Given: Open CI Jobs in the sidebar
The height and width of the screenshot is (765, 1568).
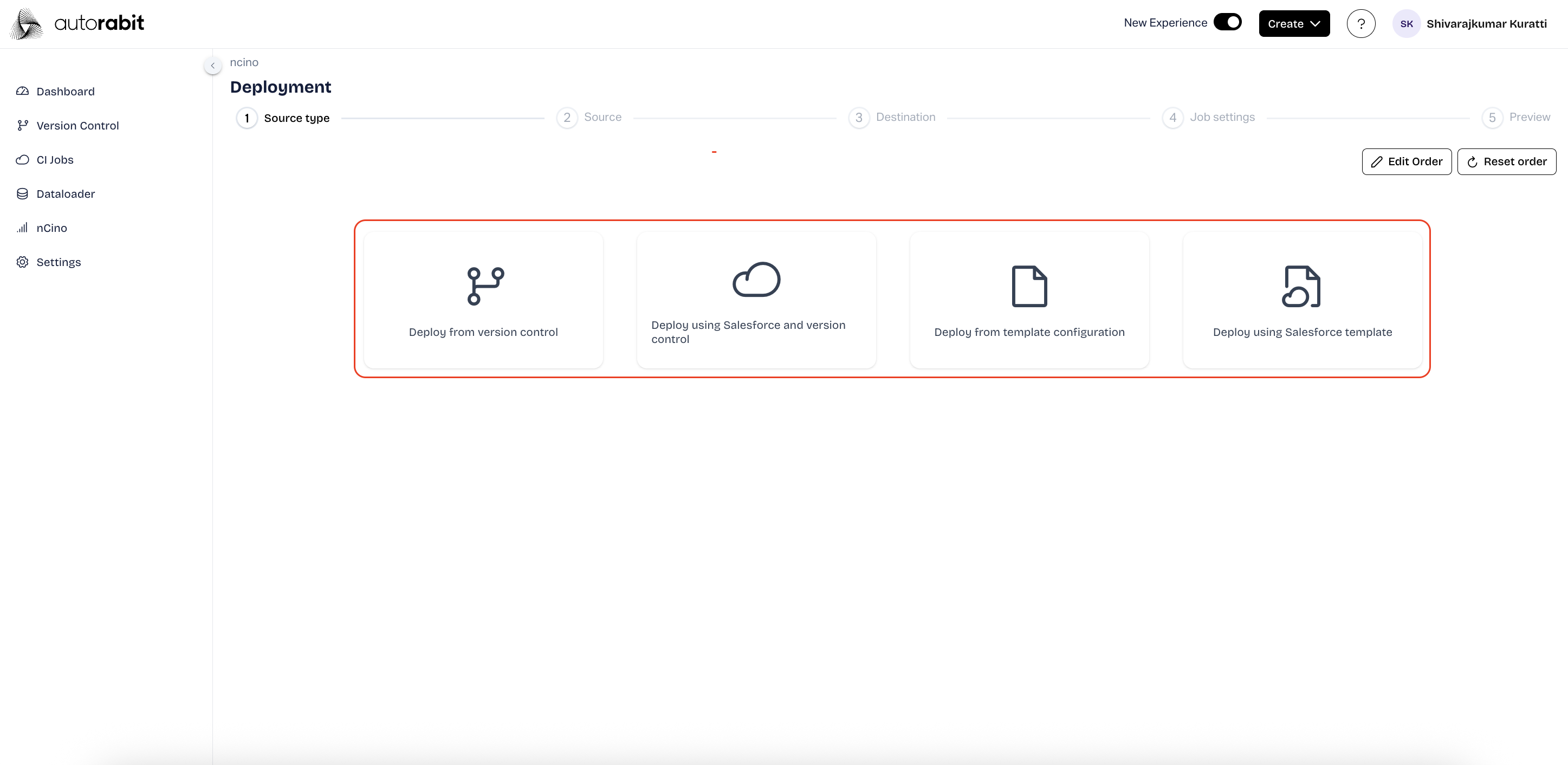Looking at the screenshot, I should pos(55,159).
